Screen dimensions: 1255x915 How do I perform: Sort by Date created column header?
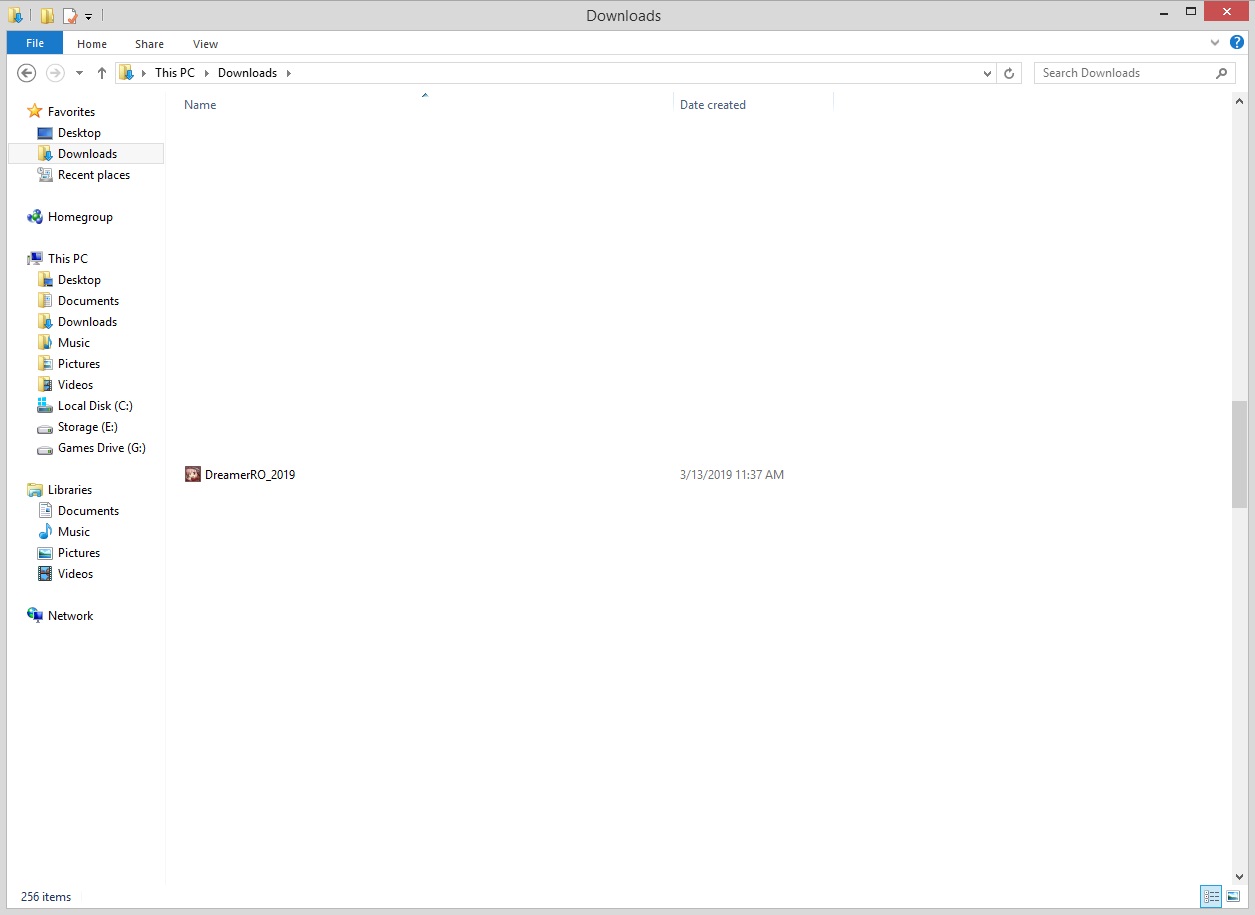click(x=713, y=105)
